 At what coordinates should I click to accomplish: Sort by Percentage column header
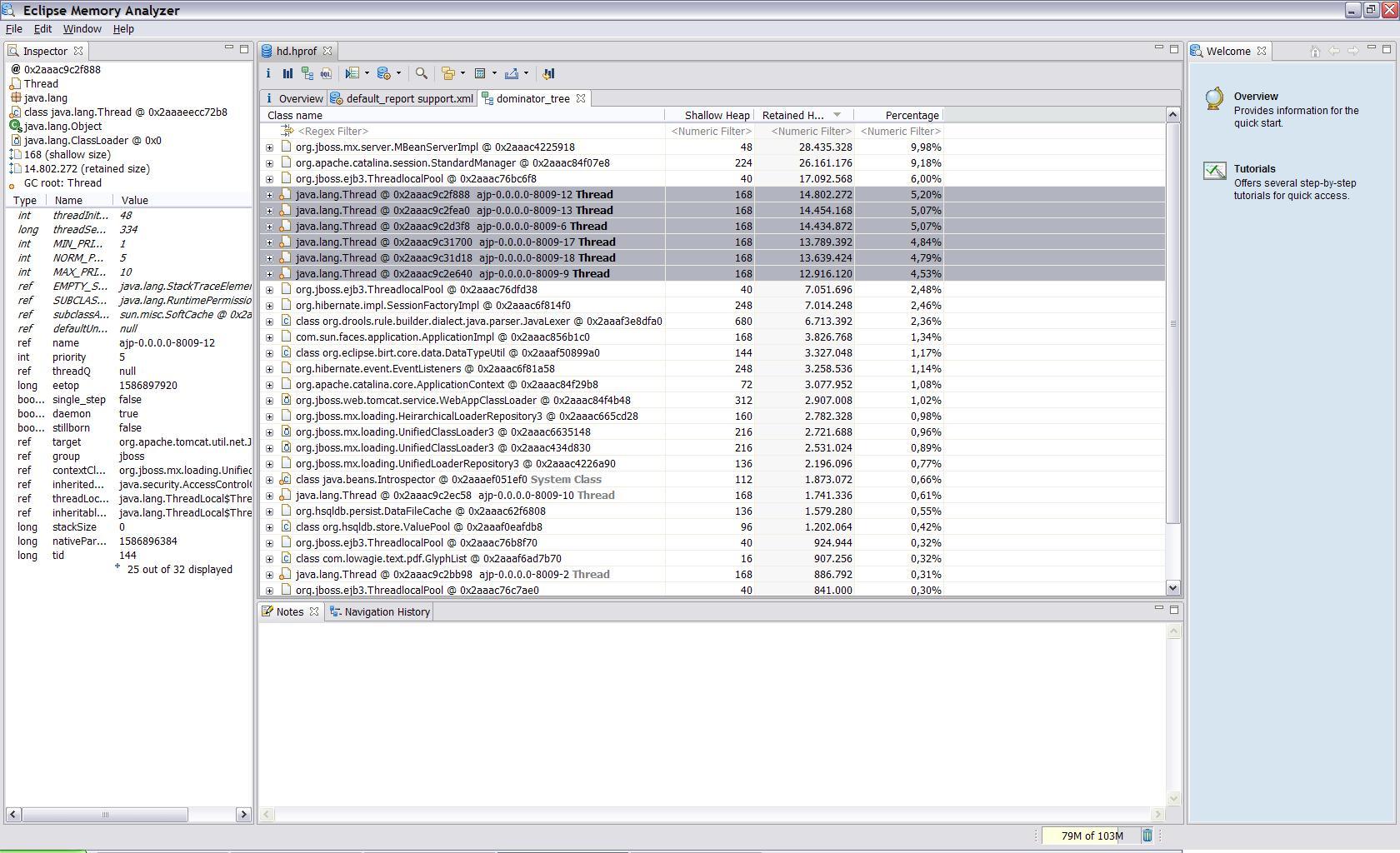coord(898,115)
